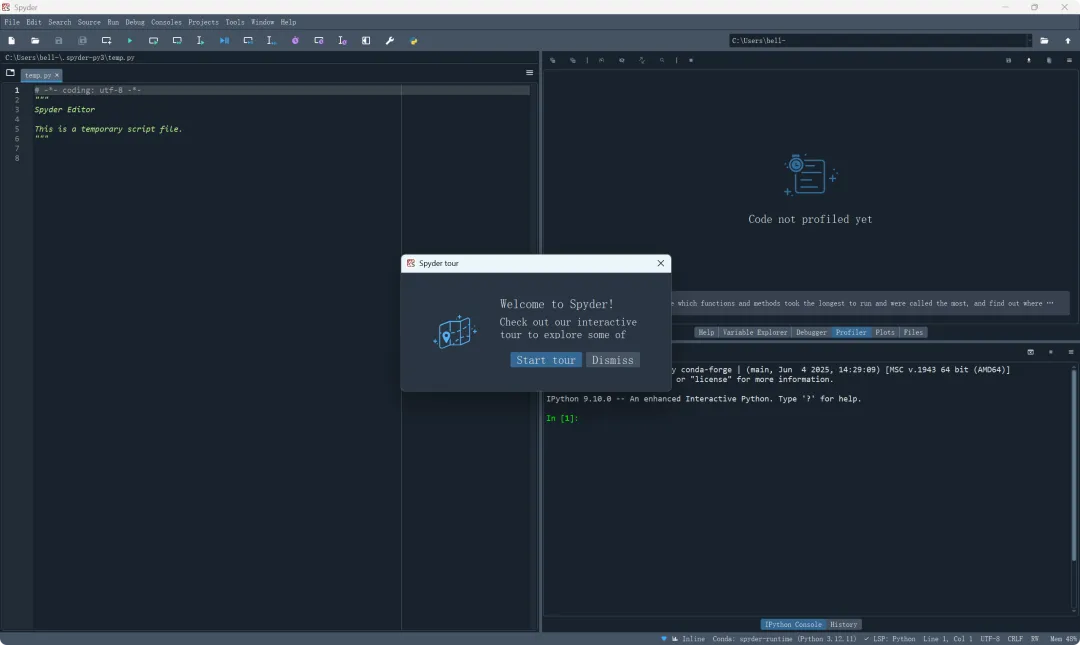The height and width of the screenshot is (645, 1080).
Task: Run current cell icon
Action: pos(154,41)
